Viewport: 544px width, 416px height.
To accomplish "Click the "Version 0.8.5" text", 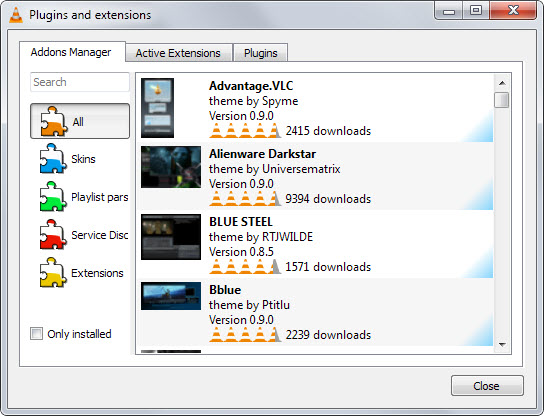I will click(x=241, y=252).
